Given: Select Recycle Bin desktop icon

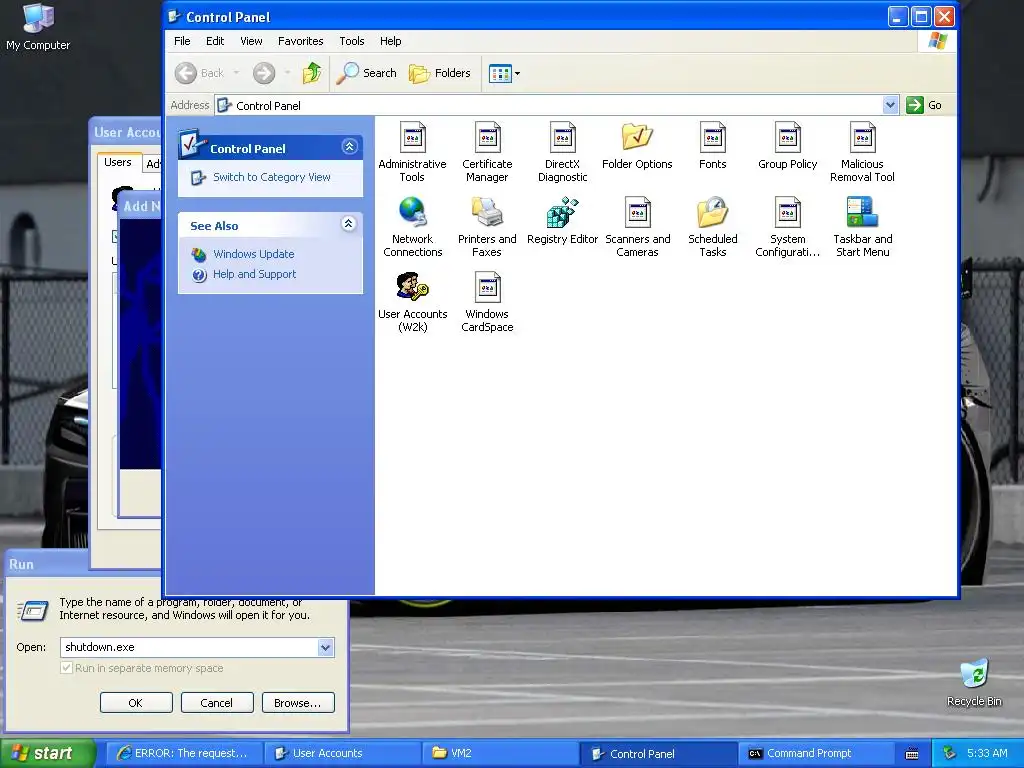Looking at the screenshot, I should (x=974, y=683).
